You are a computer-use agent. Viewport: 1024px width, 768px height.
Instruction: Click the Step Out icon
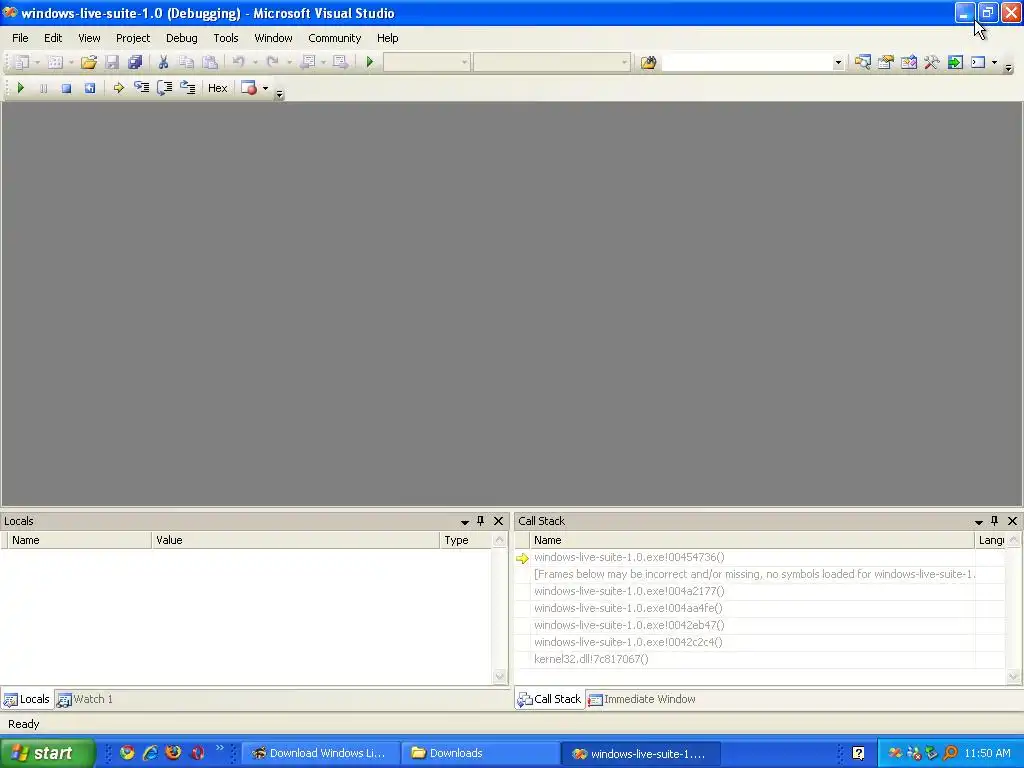[187, 88]
